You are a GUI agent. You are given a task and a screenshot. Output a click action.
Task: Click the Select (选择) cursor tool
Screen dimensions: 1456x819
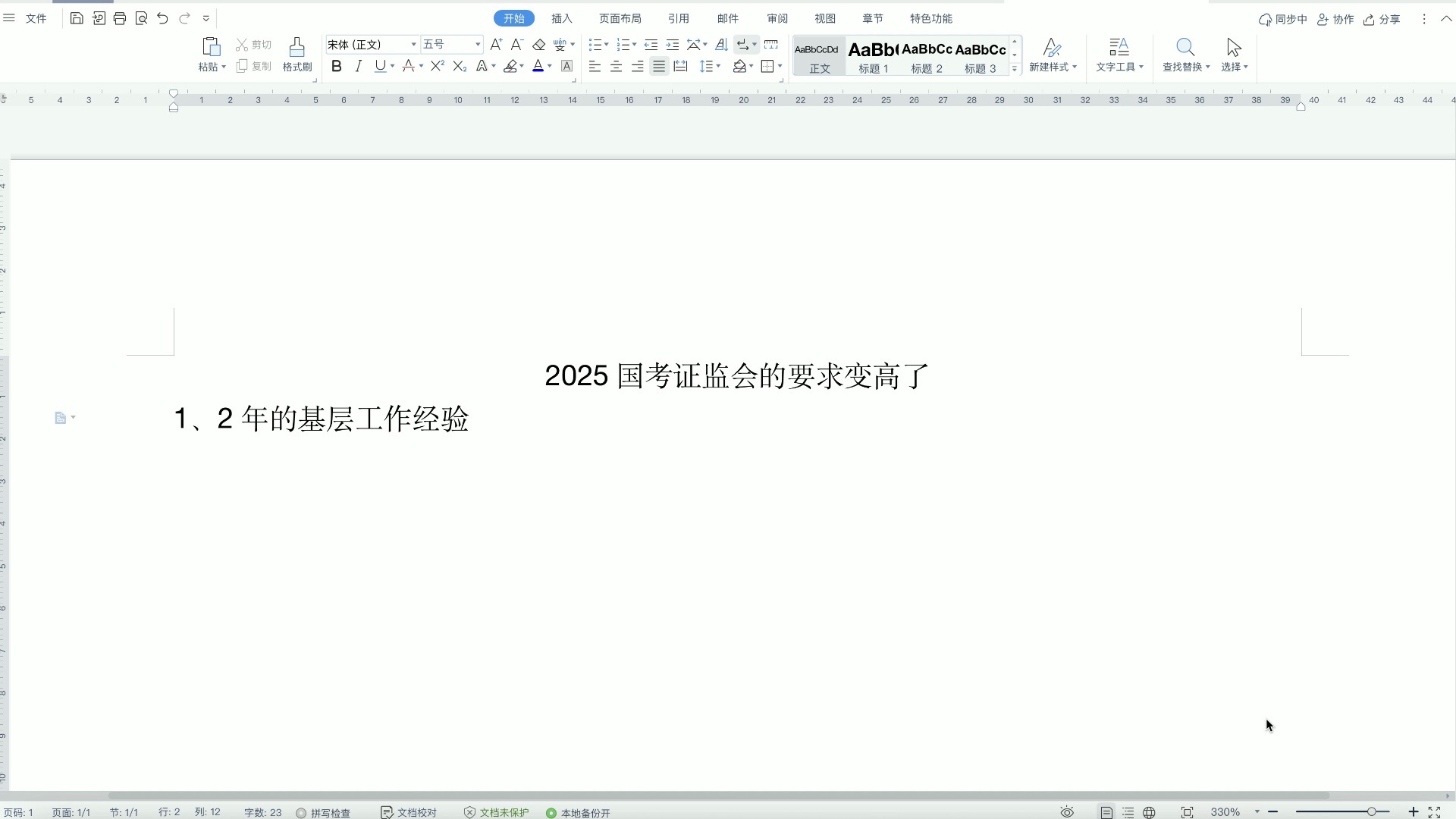click(1234, 55)
